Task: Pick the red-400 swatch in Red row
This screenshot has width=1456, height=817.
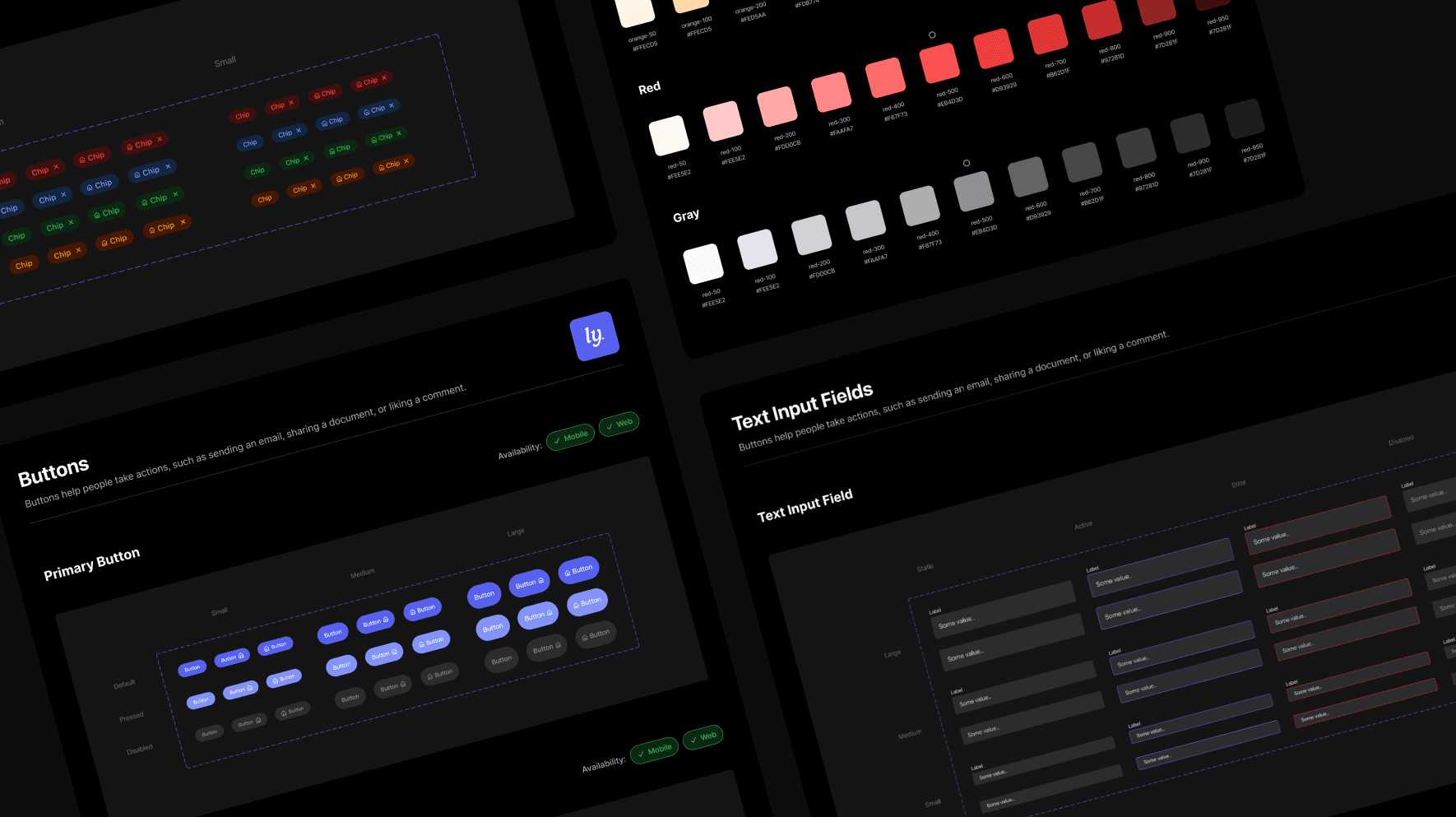Action: [886, 77]
